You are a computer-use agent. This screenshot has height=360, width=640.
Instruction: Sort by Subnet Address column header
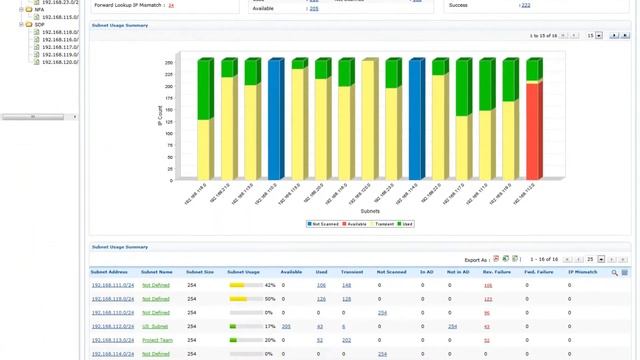[x=109, y=272]
